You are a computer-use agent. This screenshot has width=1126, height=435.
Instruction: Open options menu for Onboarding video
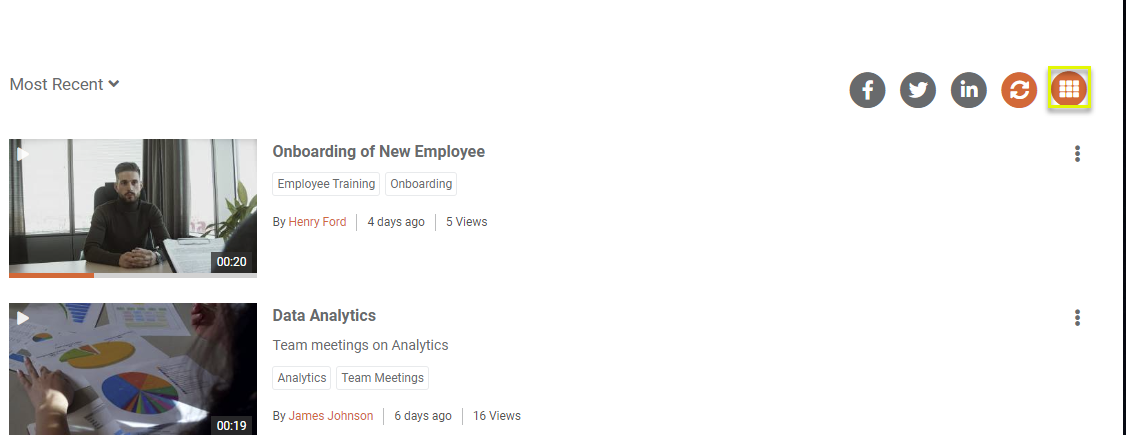pos(1077,153)
